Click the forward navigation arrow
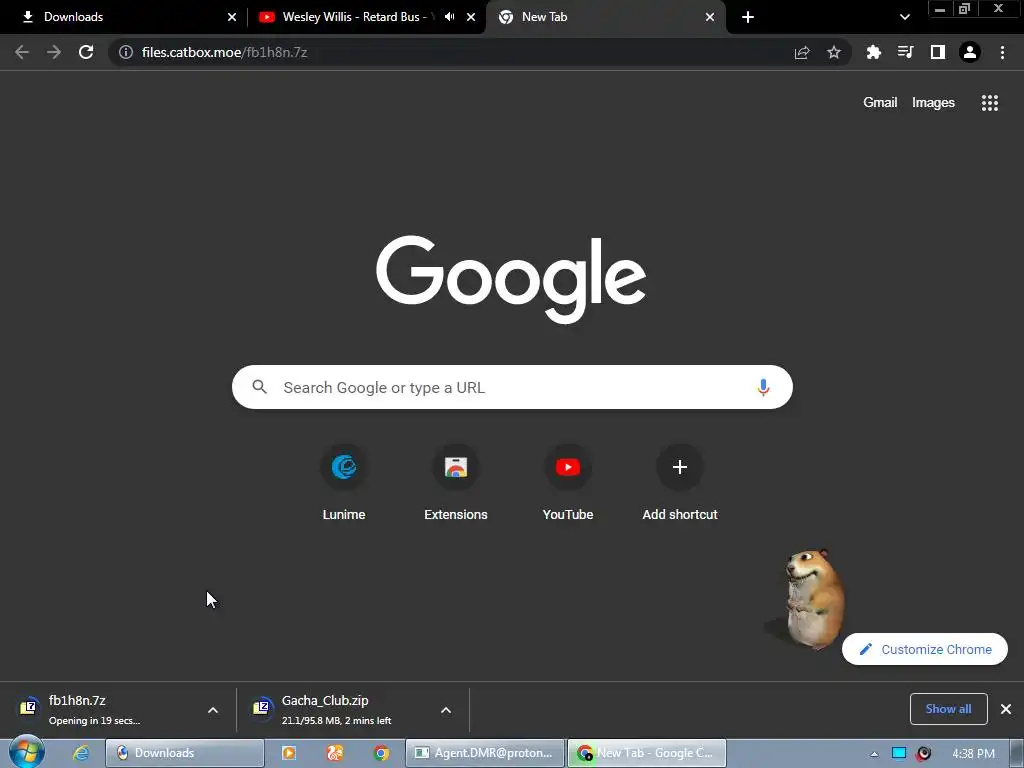Viewport: 1024px width, 768px height. pyautogui.click(x=54, y=52)
